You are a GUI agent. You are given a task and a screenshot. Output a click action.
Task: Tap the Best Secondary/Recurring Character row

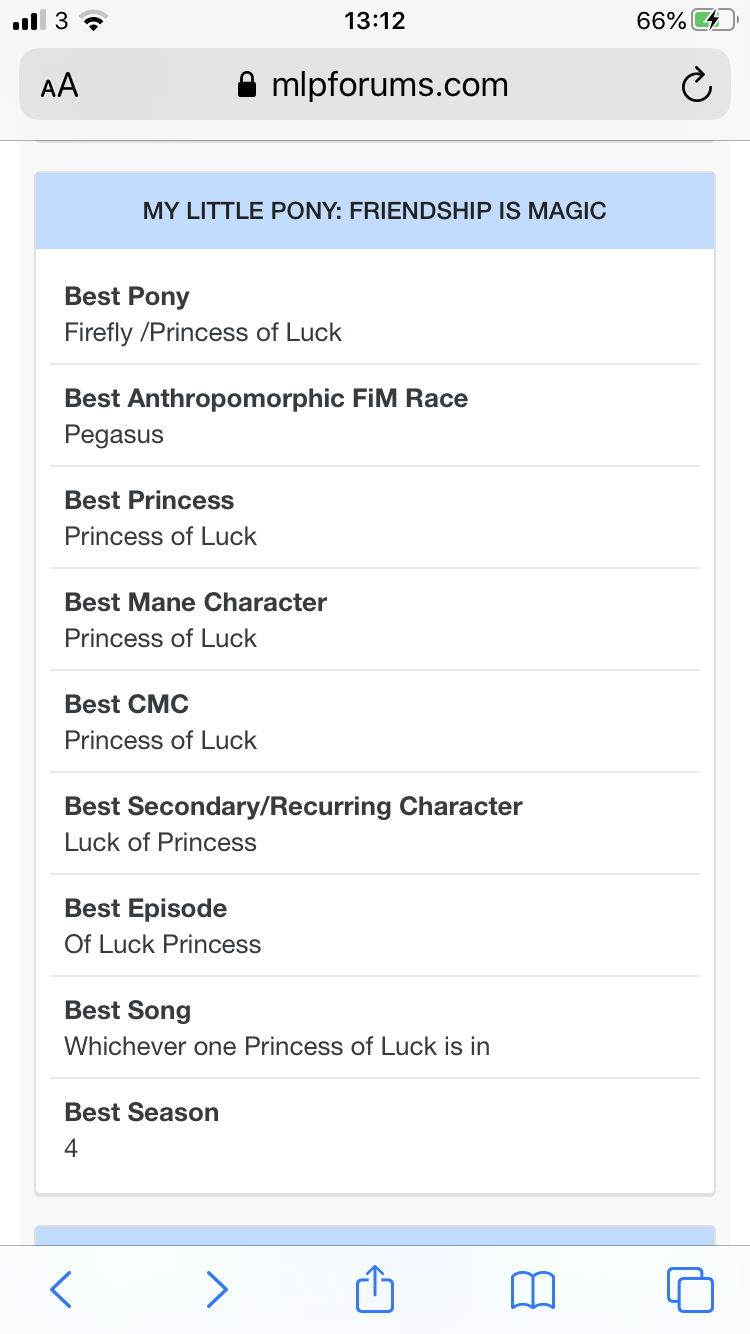(x=375, y=824)
